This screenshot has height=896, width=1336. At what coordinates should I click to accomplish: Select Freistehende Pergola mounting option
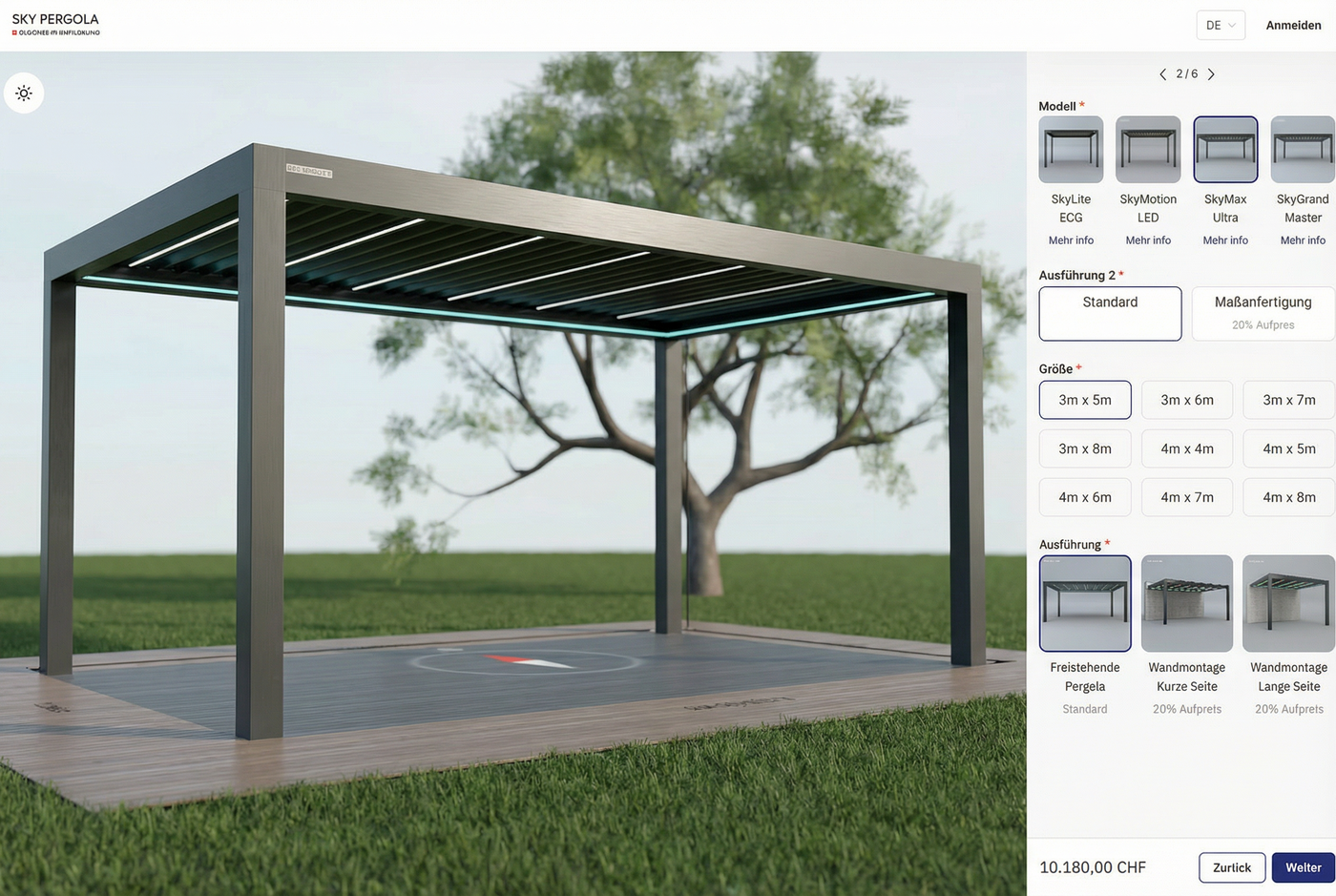click(1085, 604)
